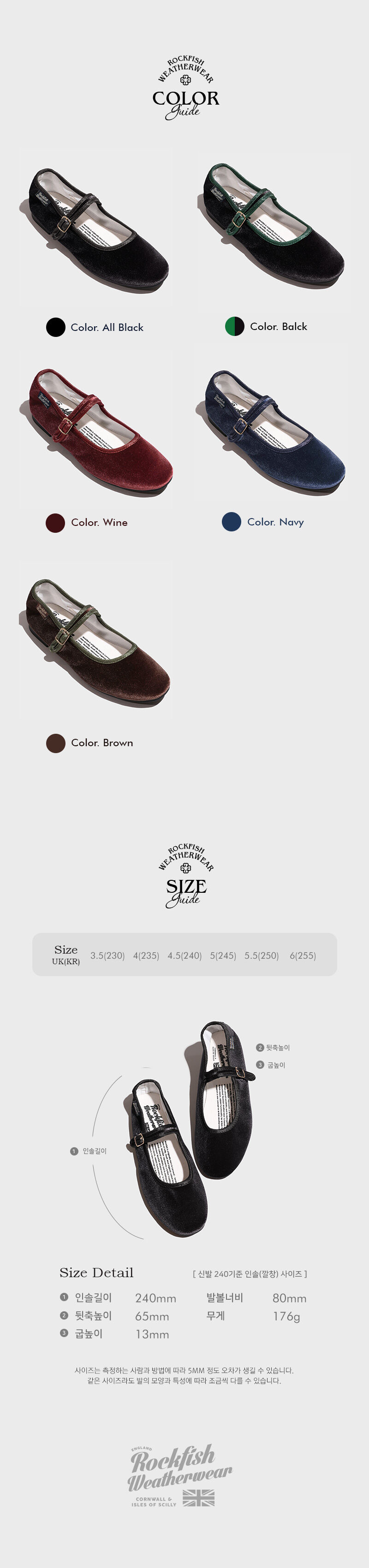Select the green-black split color swatch

(234, 326)
